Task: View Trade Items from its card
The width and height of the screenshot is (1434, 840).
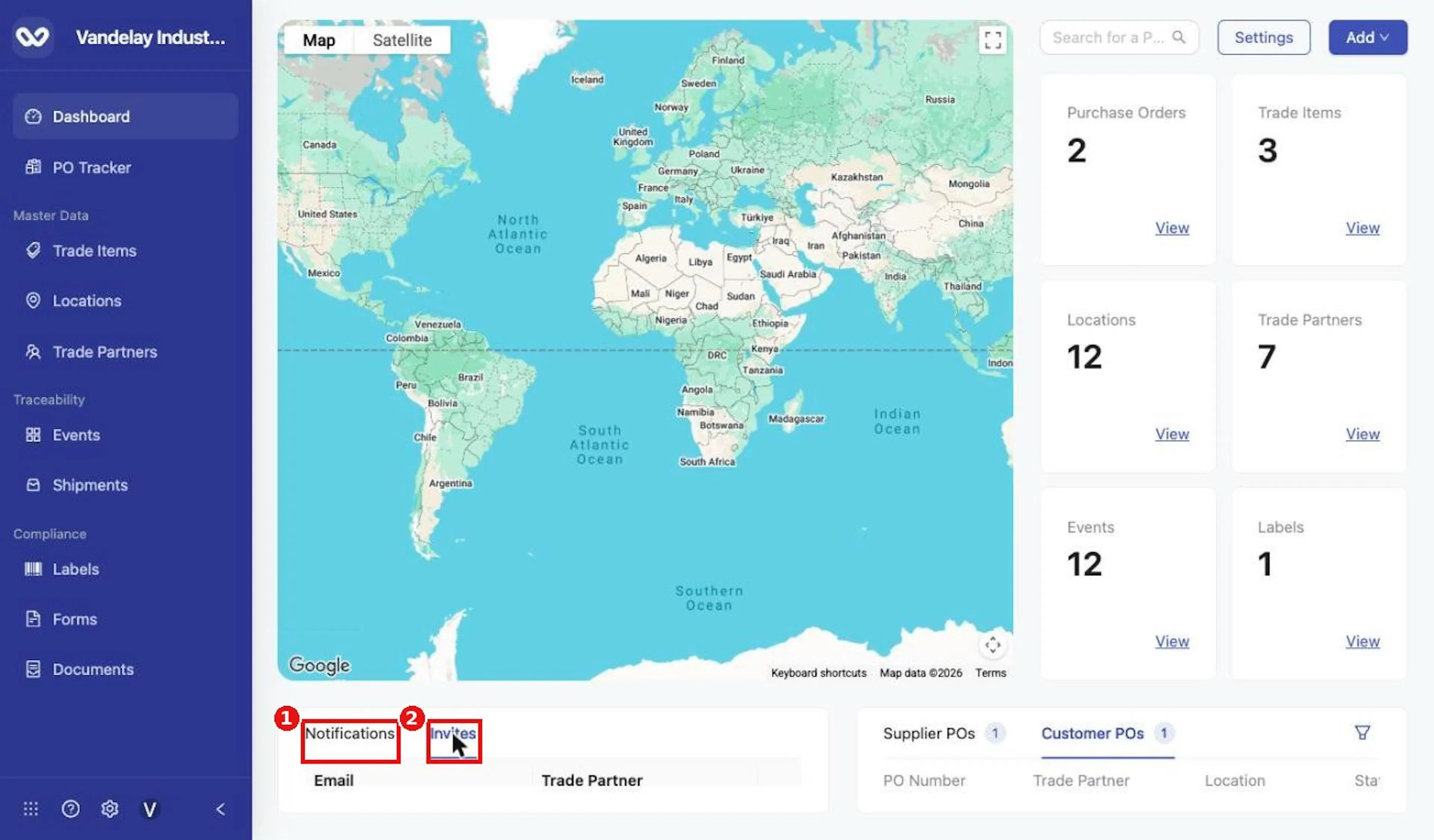Action: 1363,228
